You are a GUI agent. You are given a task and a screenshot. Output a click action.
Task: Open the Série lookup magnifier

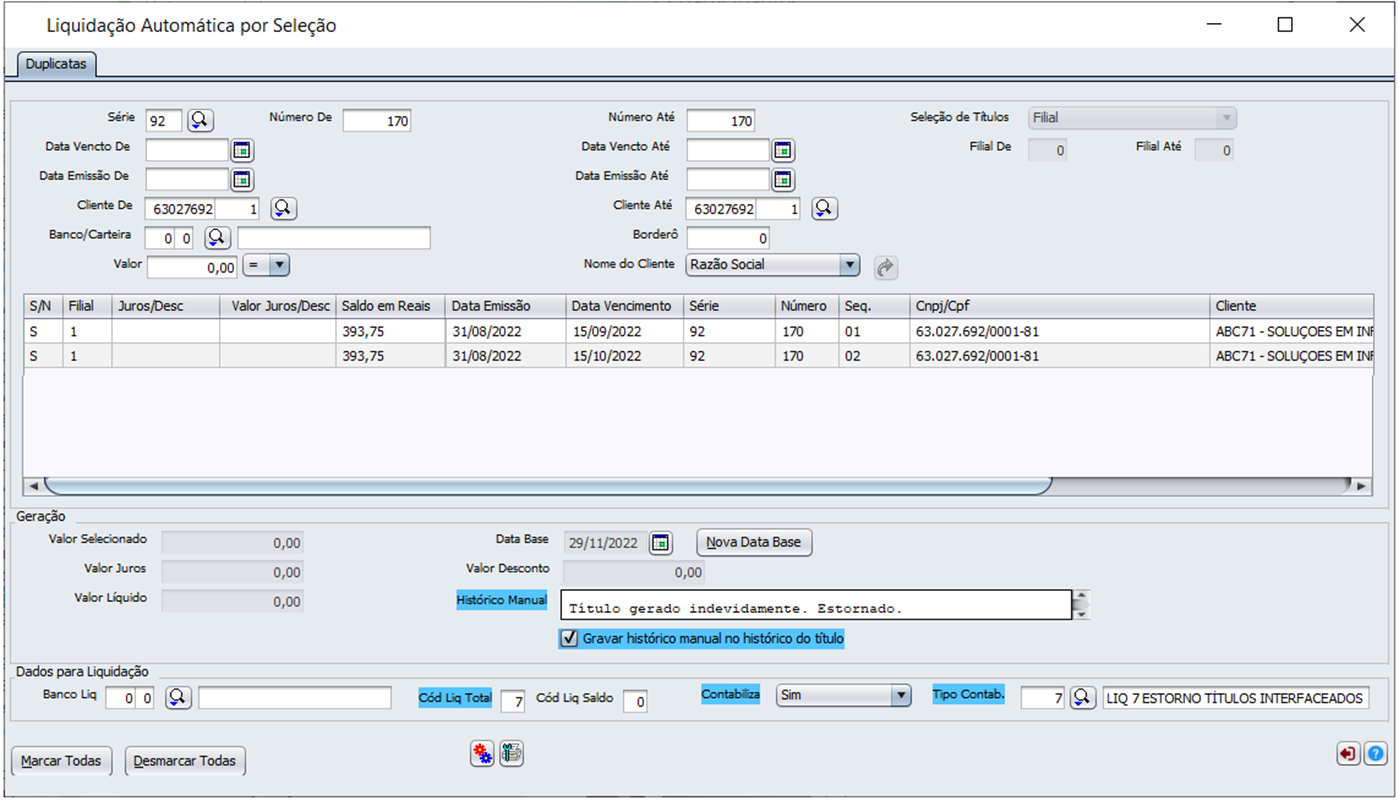200,120
